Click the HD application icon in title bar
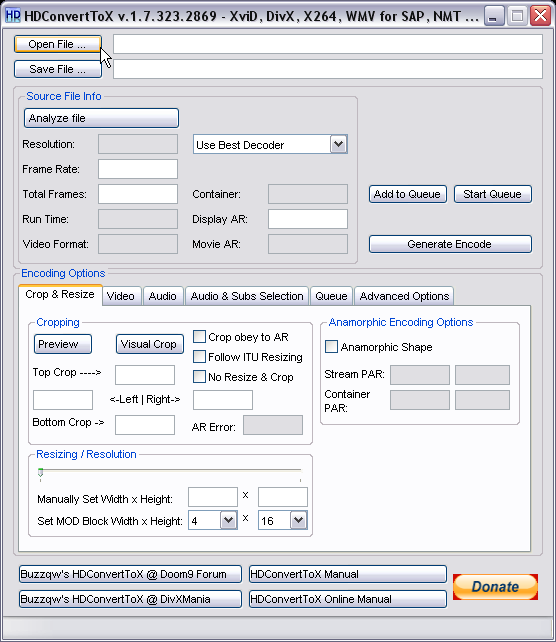Image resolution: width=556 pixels, height=642 pixels. (13, 16)
